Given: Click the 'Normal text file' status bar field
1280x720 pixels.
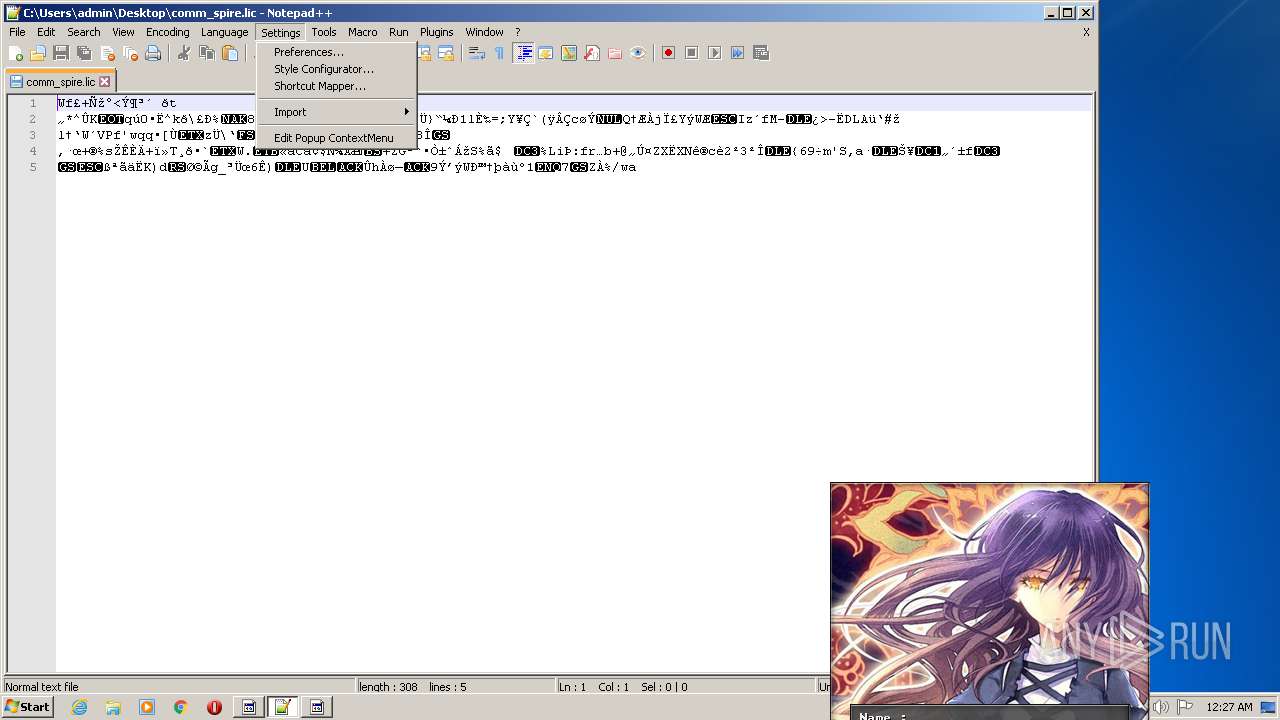Looking at the screenshot, I should (x=180, y=687).
